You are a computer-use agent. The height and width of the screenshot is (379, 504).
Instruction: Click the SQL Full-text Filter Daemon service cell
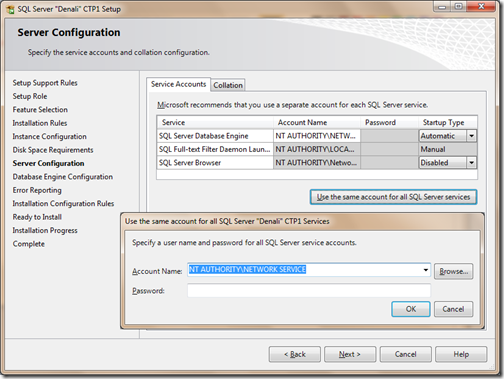(215, 149)
